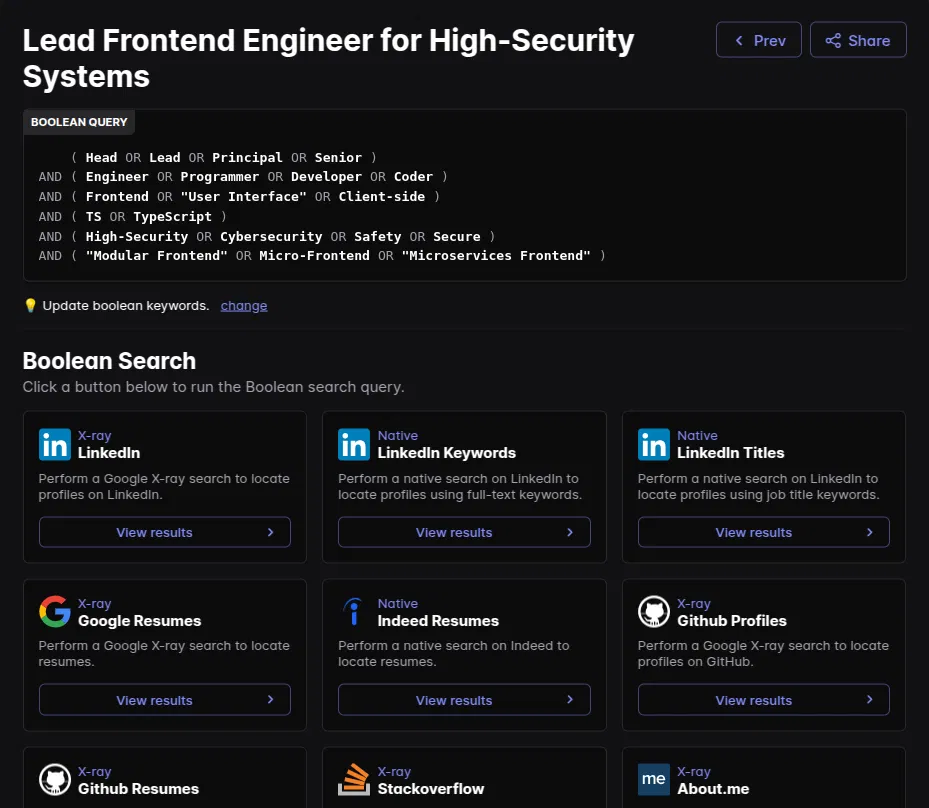Expand chevron on Github Profiles View results
929x808 pixels.
pos(870,700)
